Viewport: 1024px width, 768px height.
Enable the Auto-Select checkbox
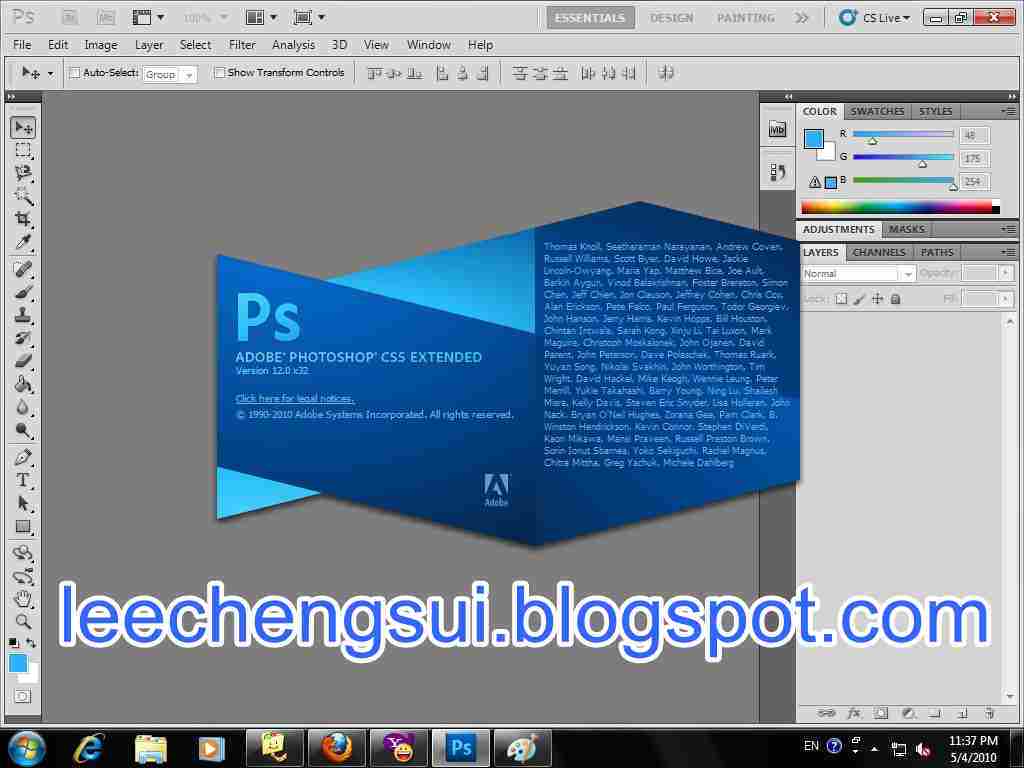(75, 73)
